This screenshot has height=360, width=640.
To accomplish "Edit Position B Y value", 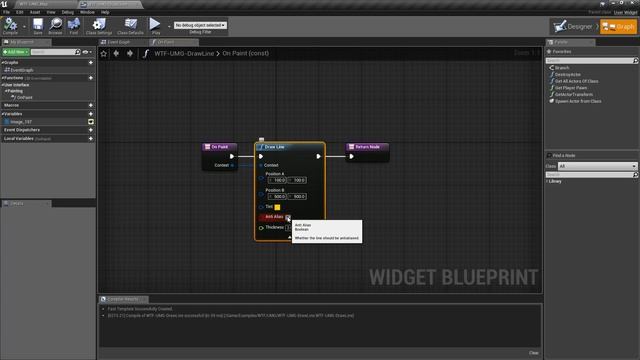I will point(297,196).
